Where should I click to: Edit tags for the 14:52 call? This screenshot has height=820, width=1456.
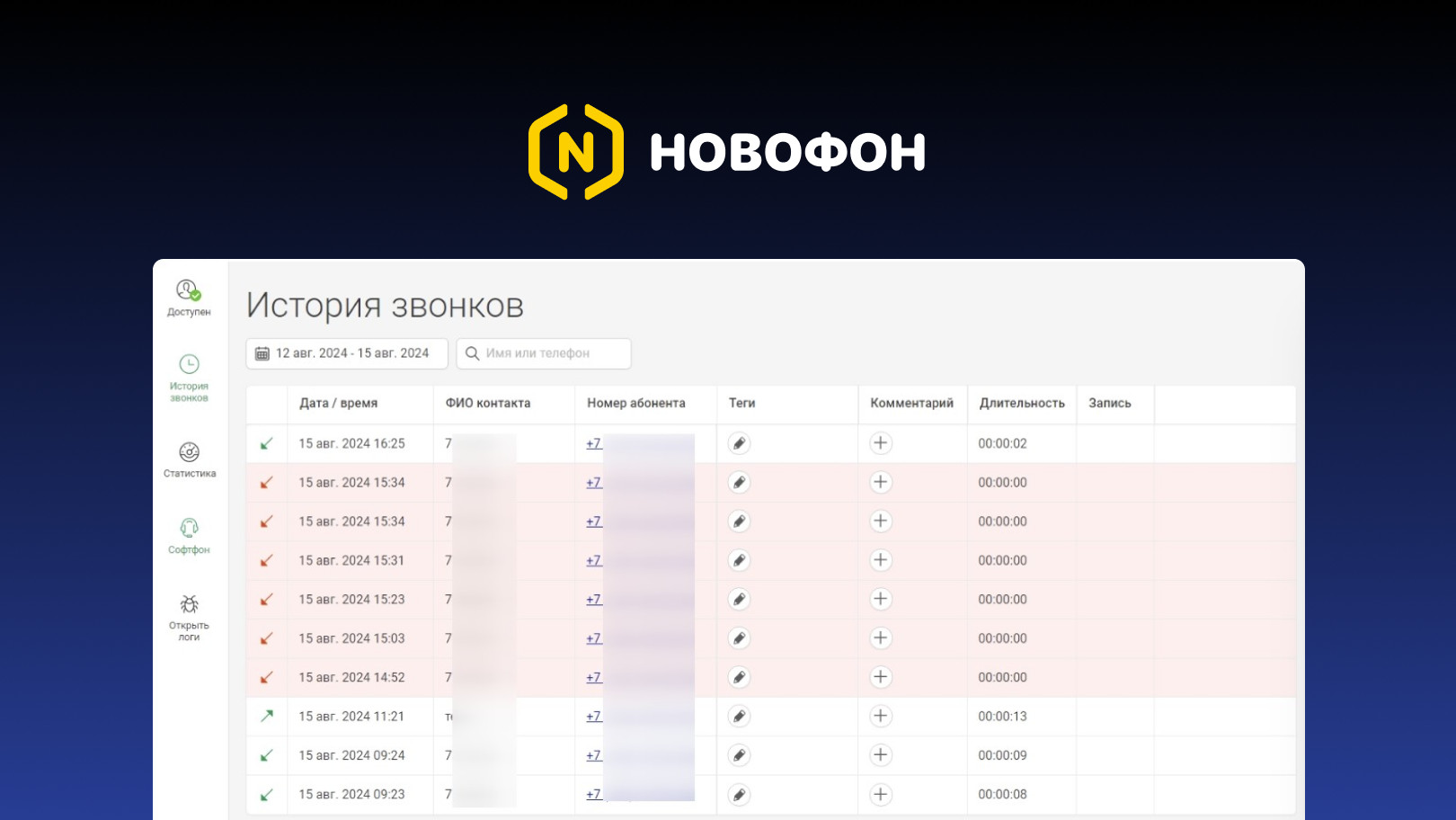pos(739,677)
